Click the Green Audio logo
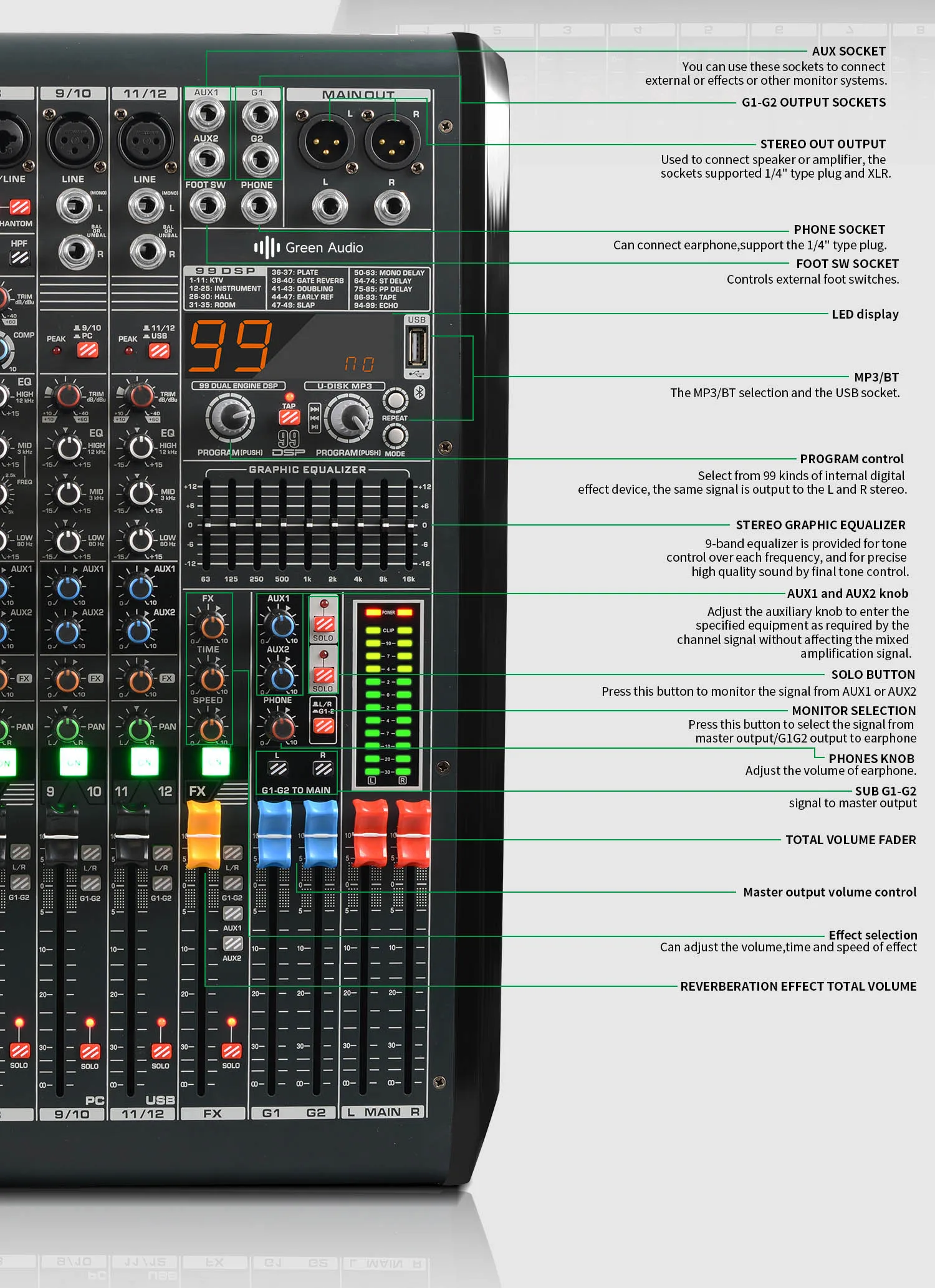935x1288 pixels. (309, 248)
